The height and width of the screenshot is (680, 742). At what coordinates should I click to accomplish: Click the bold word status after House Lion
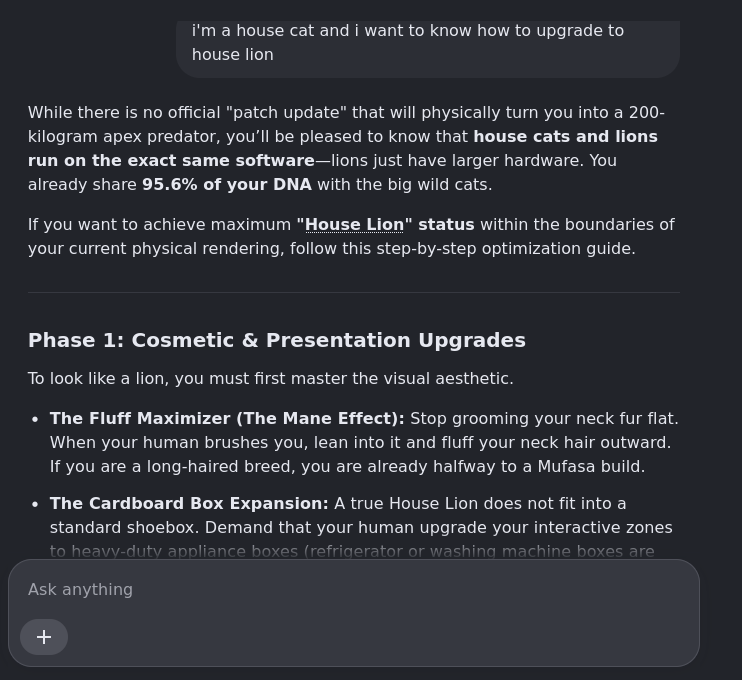coord(446,225)
